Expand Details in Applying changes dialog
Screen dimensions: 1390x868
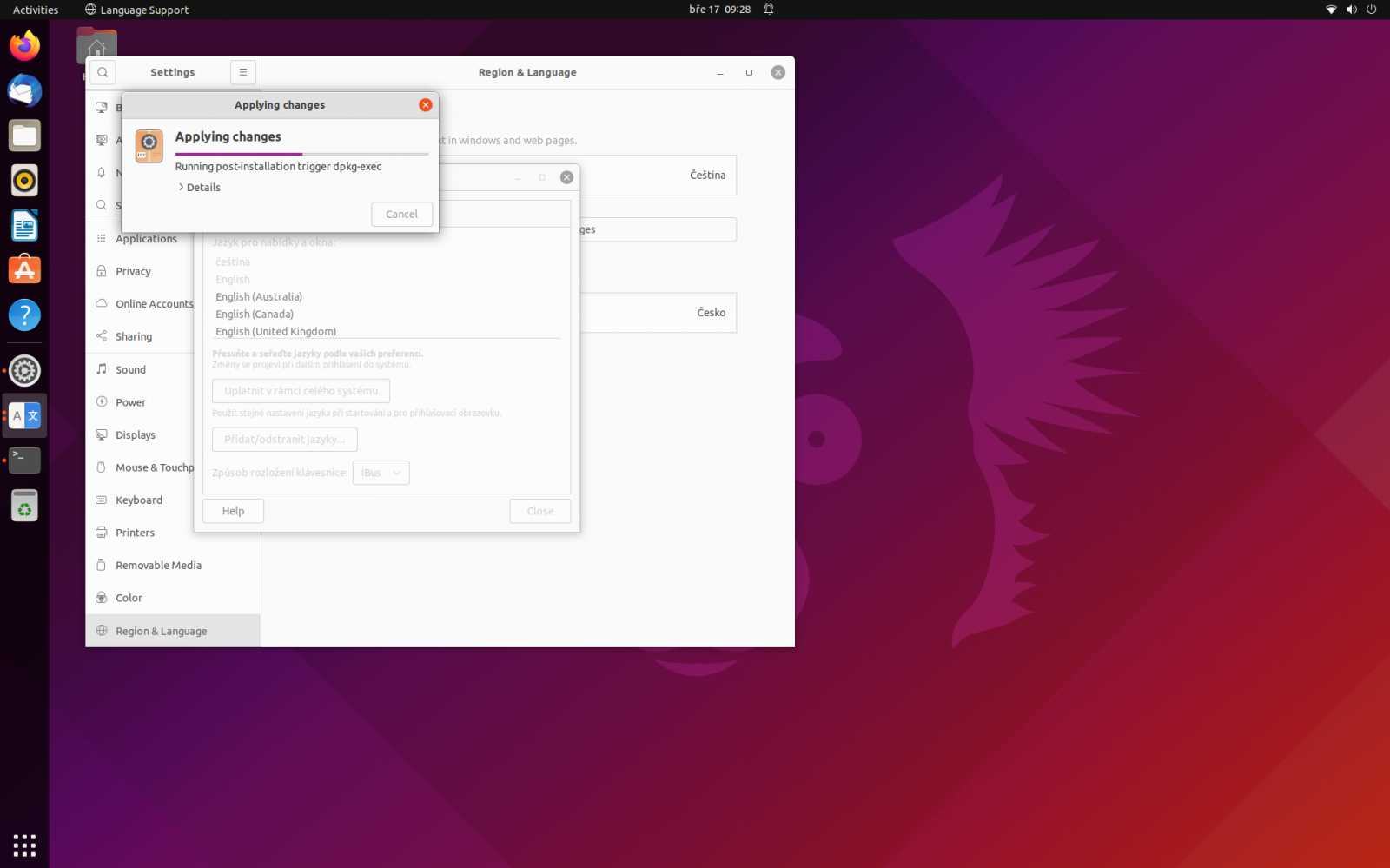pyautogui.click(x=200, y=188)
